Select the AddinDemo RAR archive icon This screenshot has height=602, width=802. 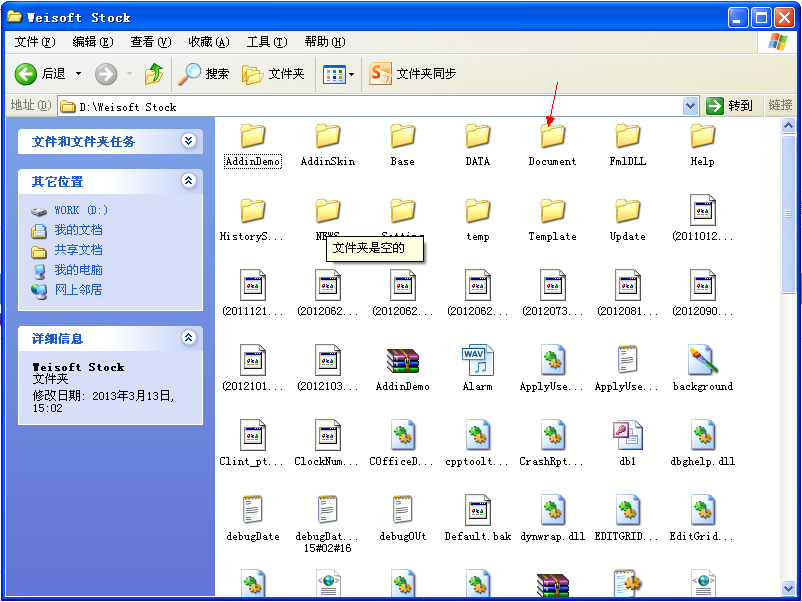click(x=403, y=361)
